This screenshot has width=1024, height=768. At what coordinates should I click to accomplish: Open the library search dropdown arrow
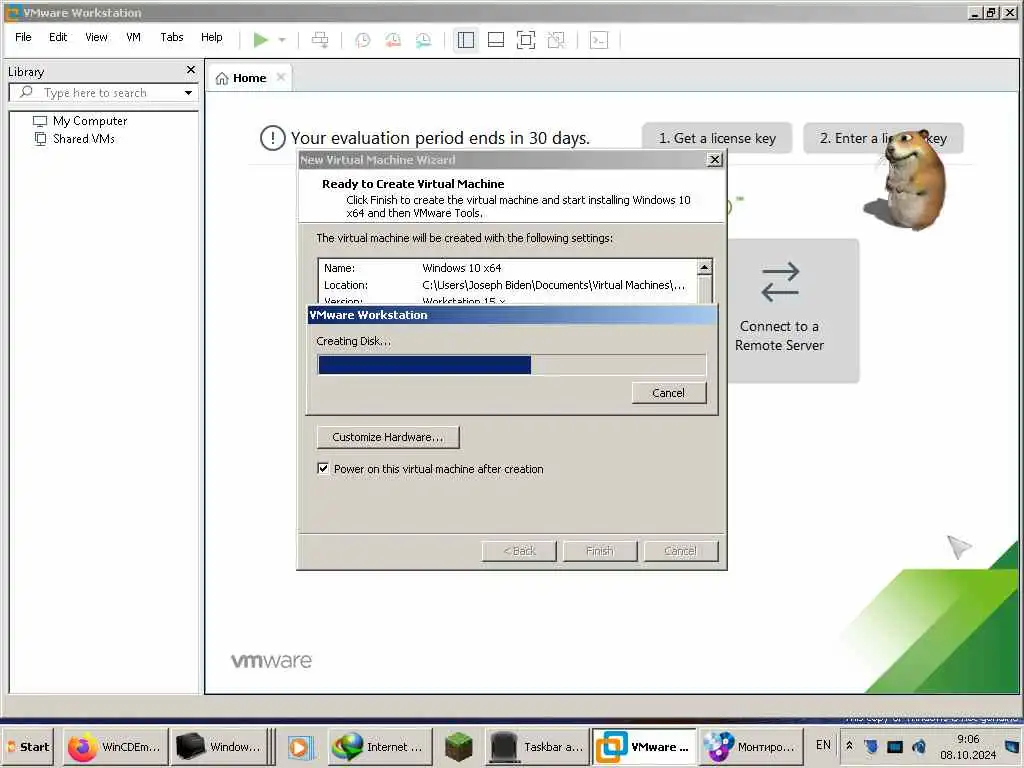pos(188,93)
